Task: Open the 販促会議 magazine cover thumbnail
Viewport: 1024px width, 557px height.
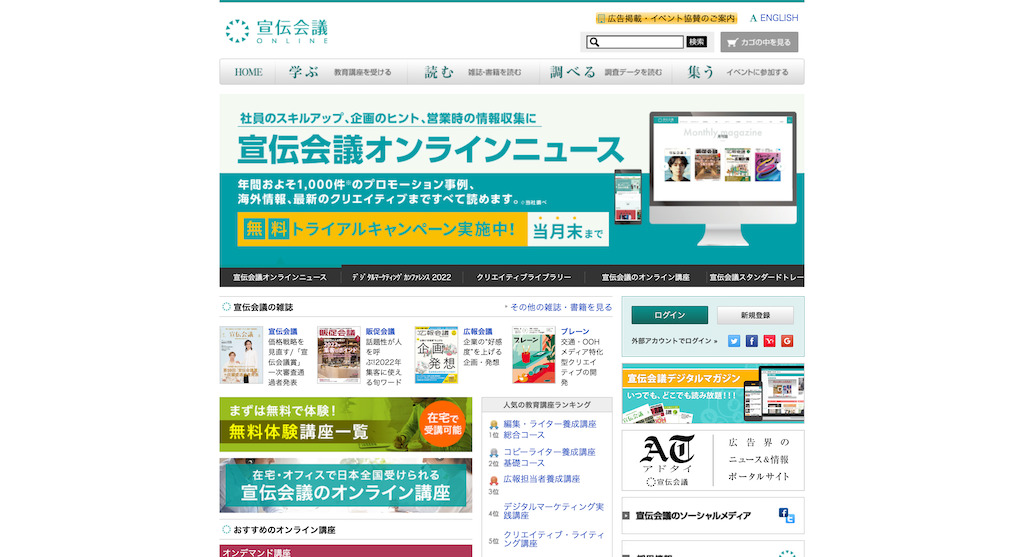Action: [x=339, y=355]
